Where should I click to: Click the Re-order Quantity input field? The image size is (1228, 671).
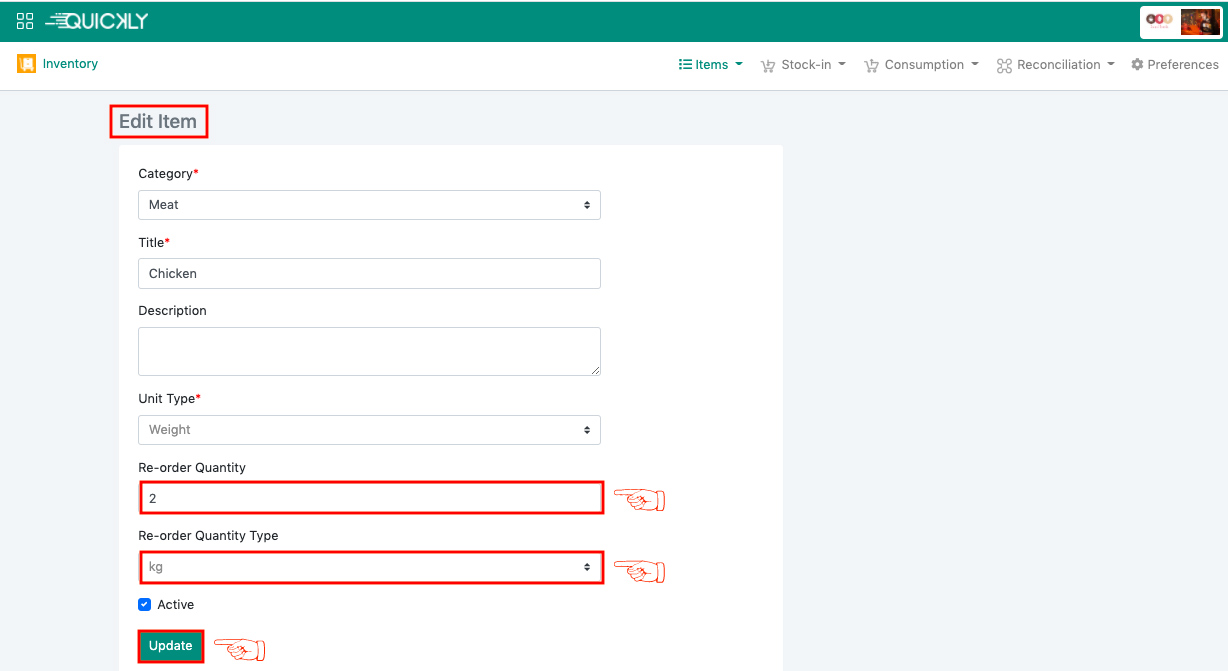coord(371,498)
